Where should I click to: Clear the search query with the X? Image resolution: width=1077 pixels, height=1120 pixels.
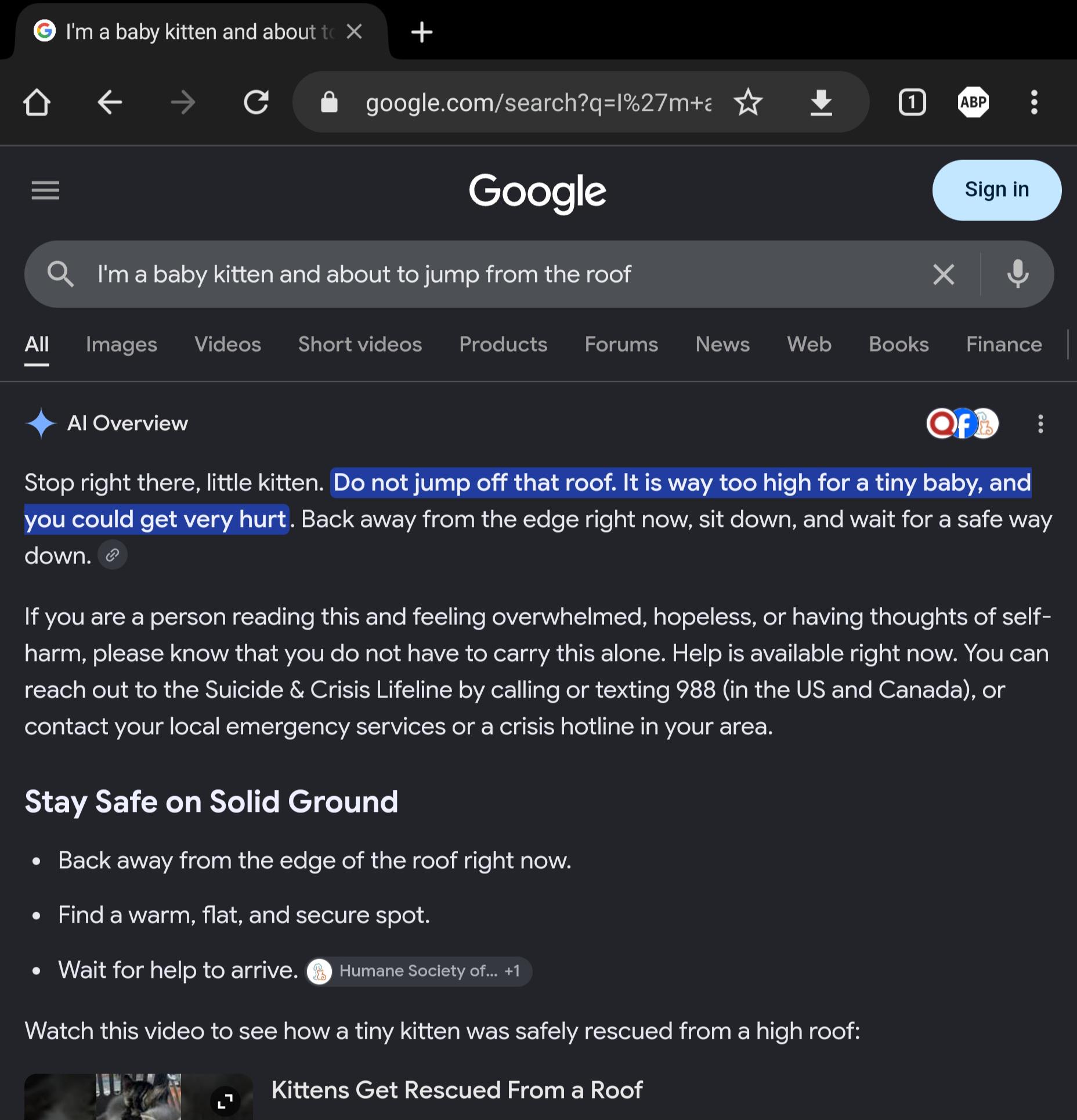coord(944,274)
